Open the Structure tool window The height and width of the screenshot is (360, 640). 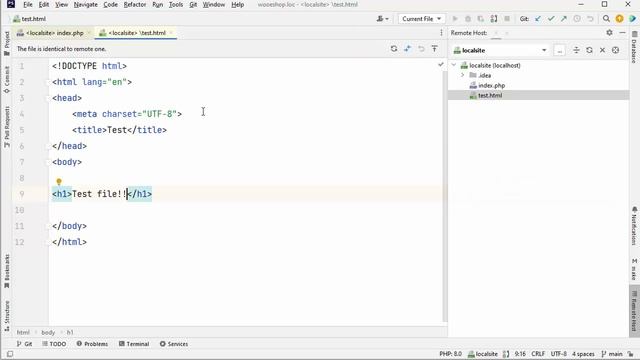7,316
